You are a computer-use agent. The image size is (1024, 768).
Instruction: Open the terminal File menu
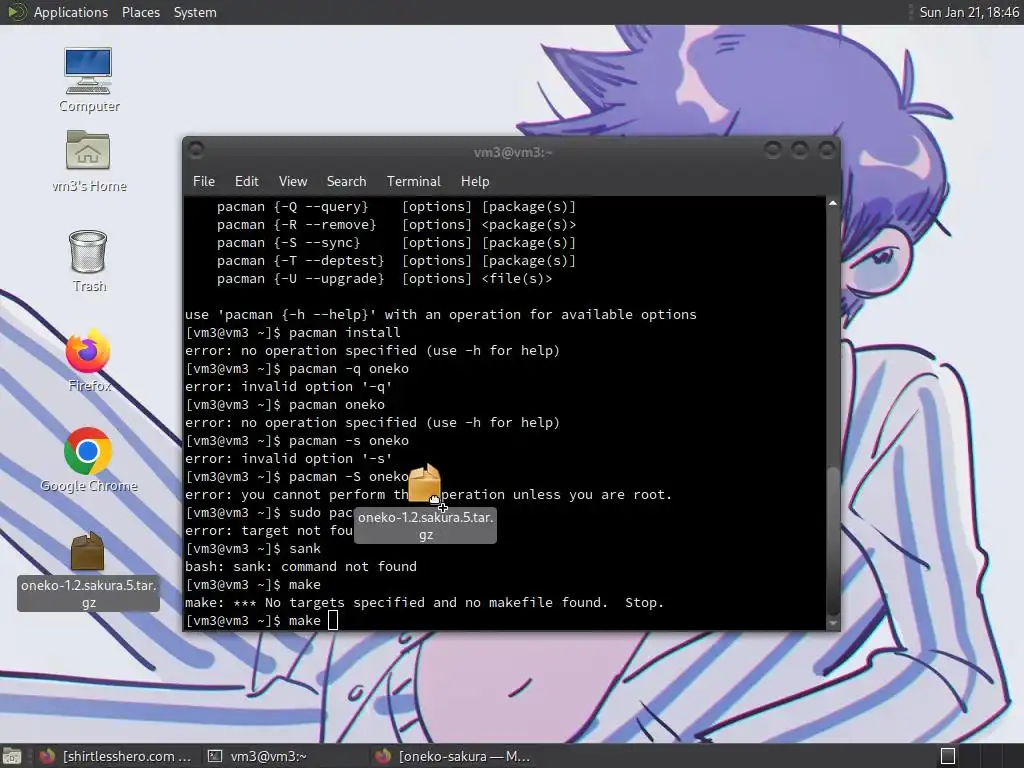204,181
